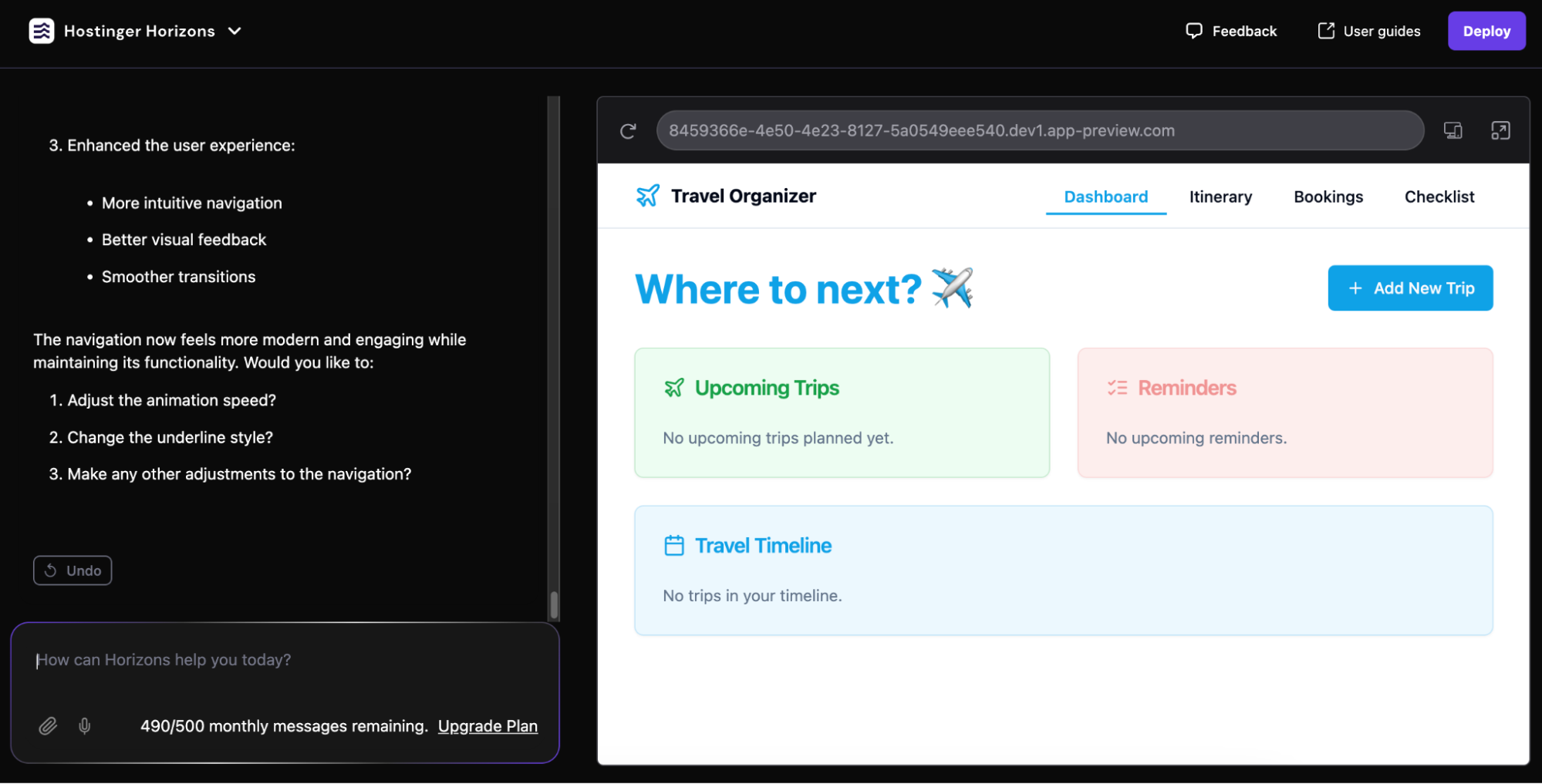Click the Add New Trip button

point(1409,288)
